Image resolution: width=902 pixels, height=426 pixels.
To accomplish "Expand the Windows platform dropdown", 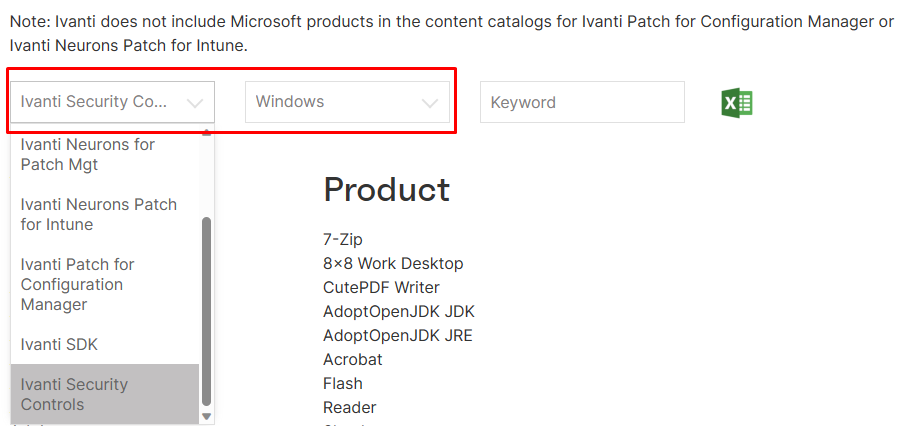I will click(347, 102).
